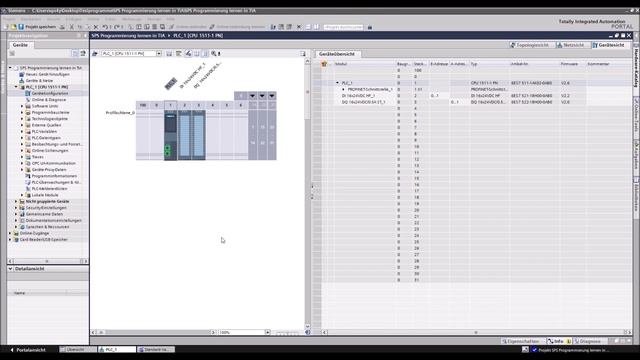Image resolution: width=640 pixels, height=360 pixels.
Task: Click the delete X toolbar icon
Action: [96, 27]
